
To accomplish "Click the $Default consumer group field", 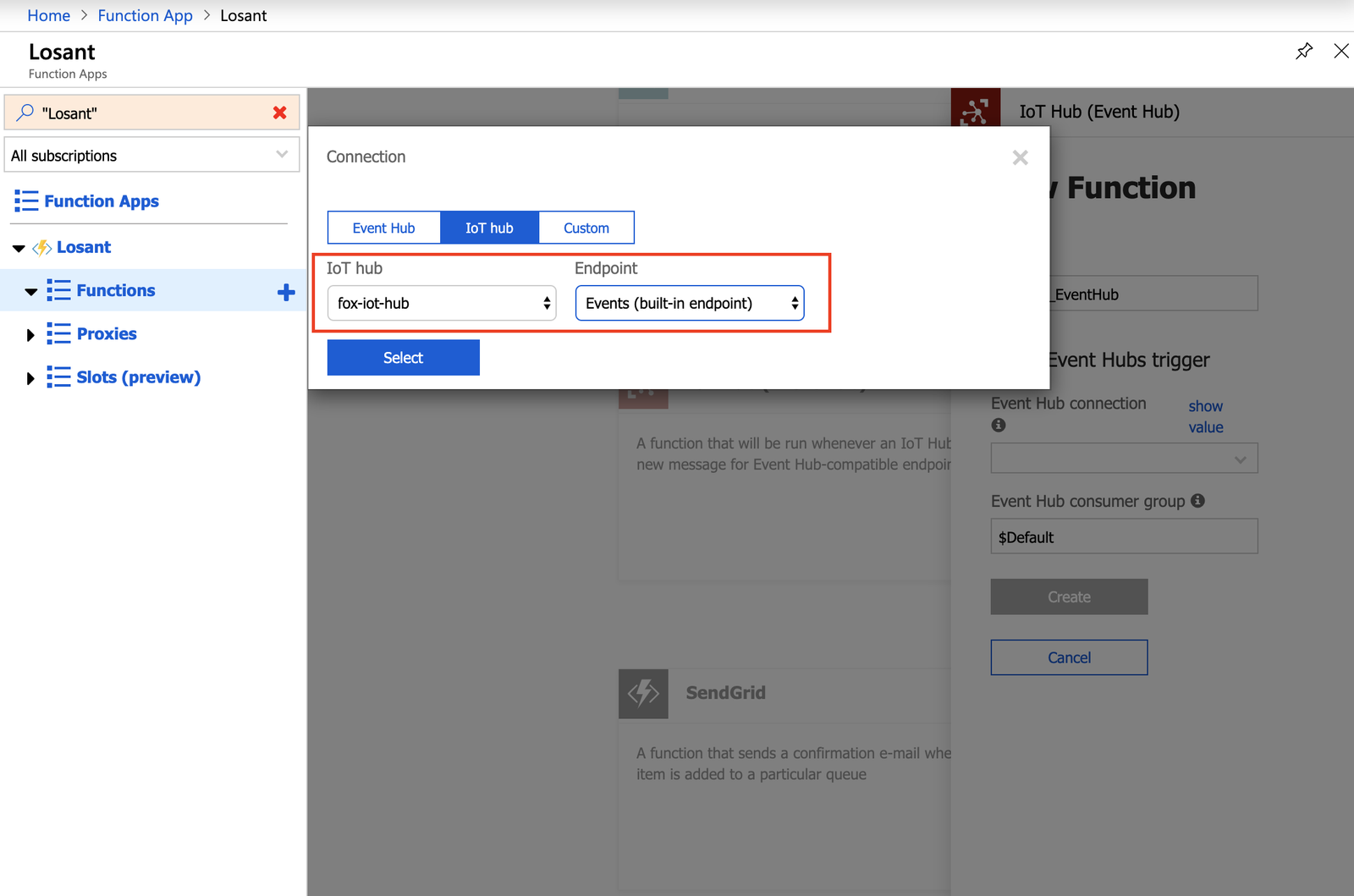I will (1124, 536).
